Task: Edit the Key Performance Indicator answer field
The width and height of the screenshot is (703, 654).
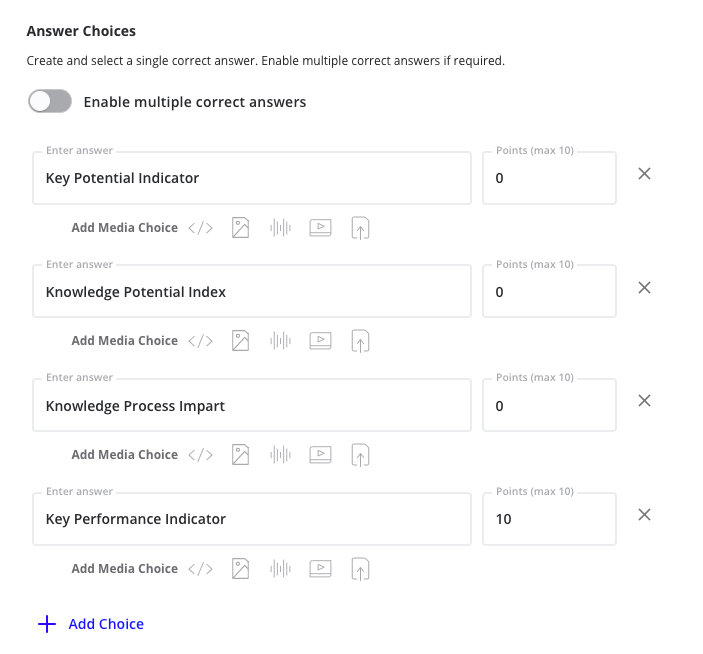Action: 251,519
